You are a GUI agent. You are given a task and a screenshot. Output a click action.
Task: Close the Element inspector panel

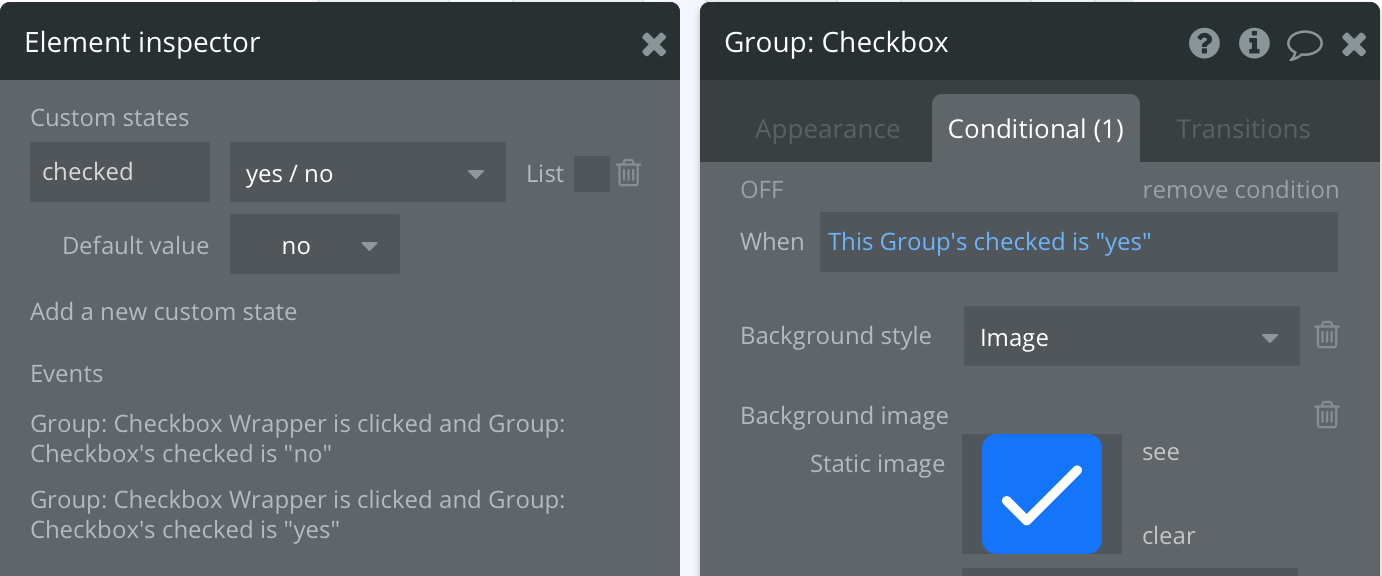click(x=654, y=44)
